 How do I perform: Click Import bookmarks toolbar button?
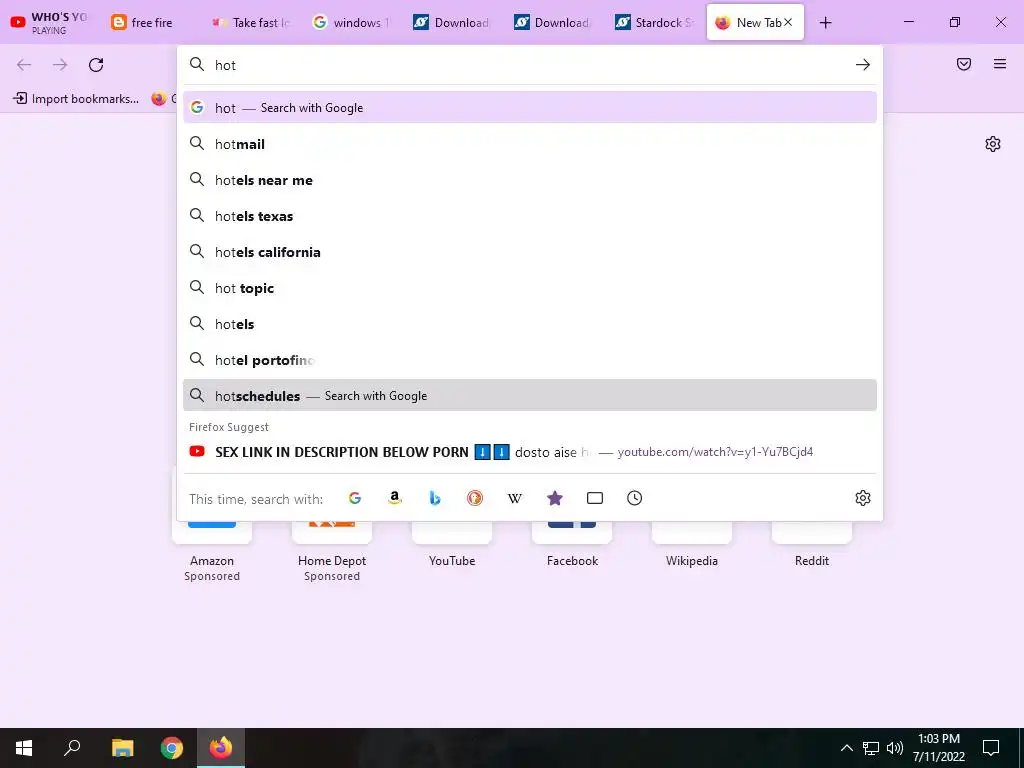click(76, 99)
